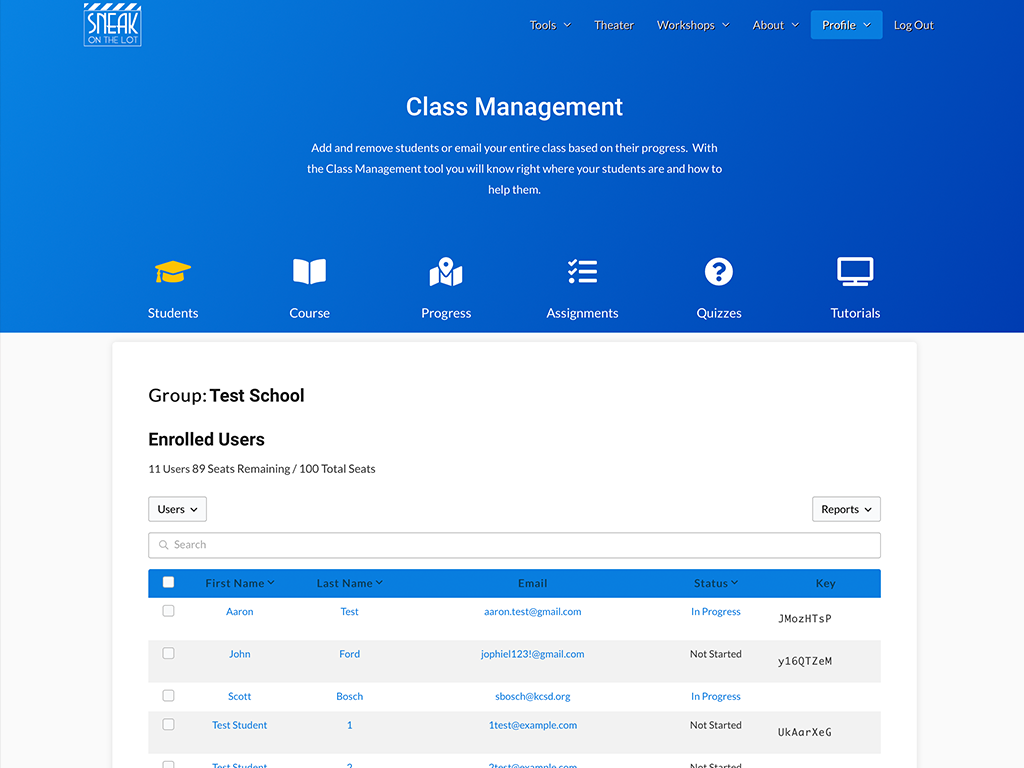Viewport: 1024px width, 768px height.
Task: Open the Assignments label tab
Action: [582, 313]
